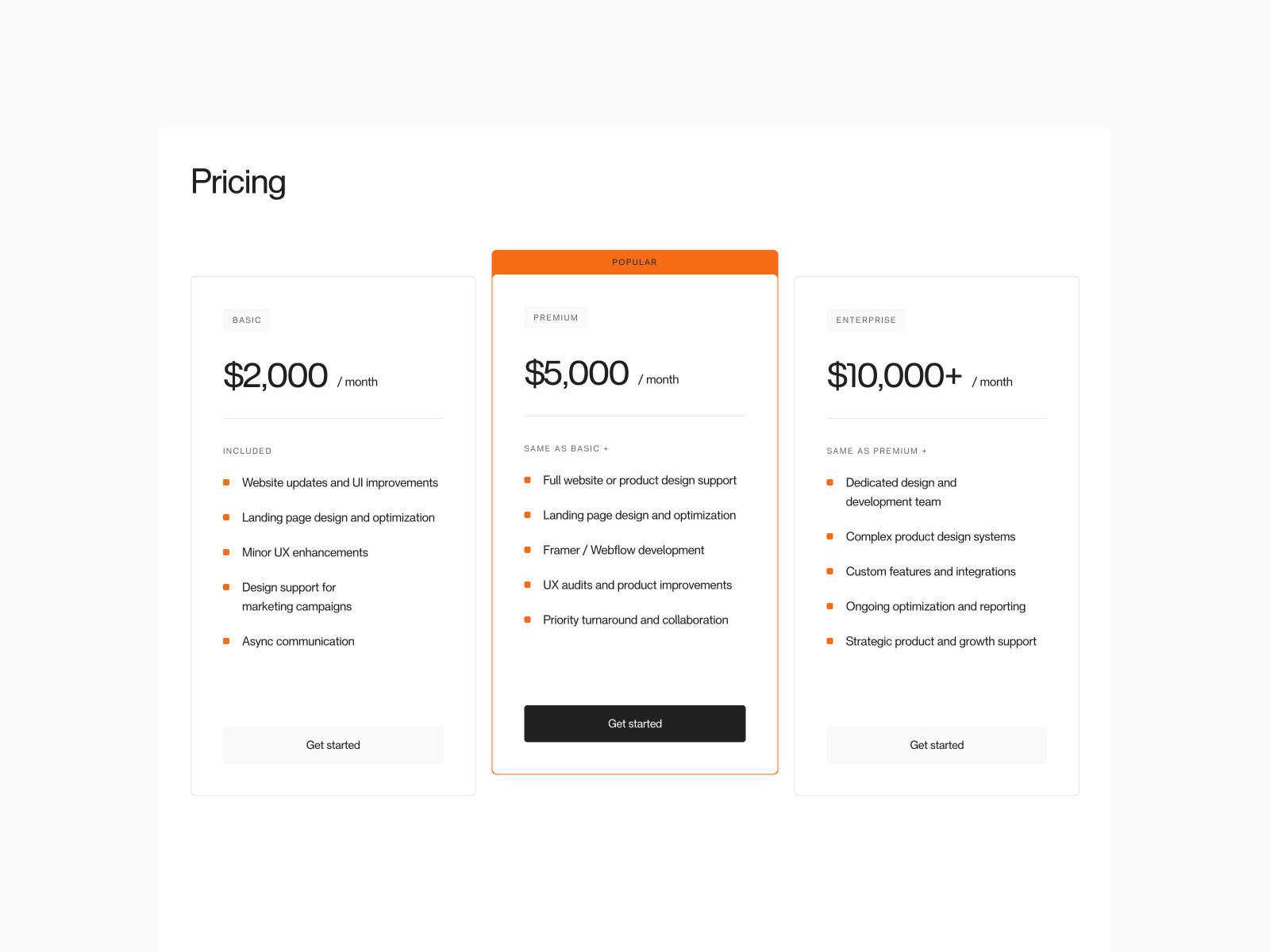
Task: Click the Pricing heading
Action: (238, 183)
